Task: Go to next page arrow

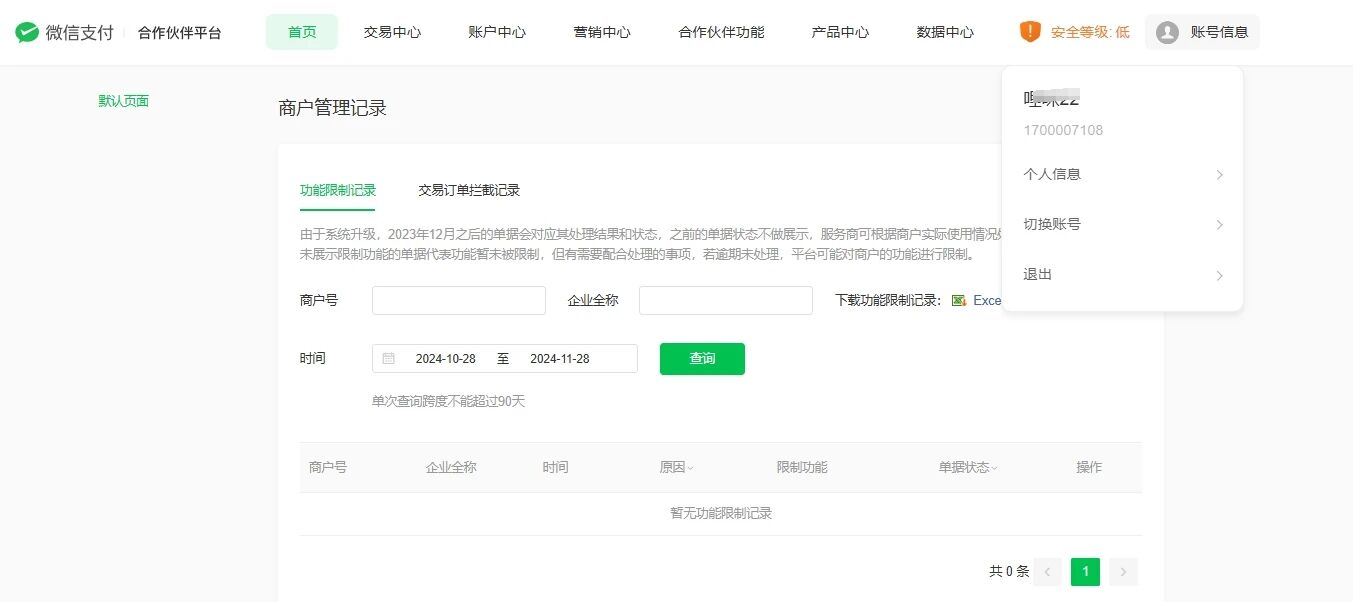Action: 1124,572
